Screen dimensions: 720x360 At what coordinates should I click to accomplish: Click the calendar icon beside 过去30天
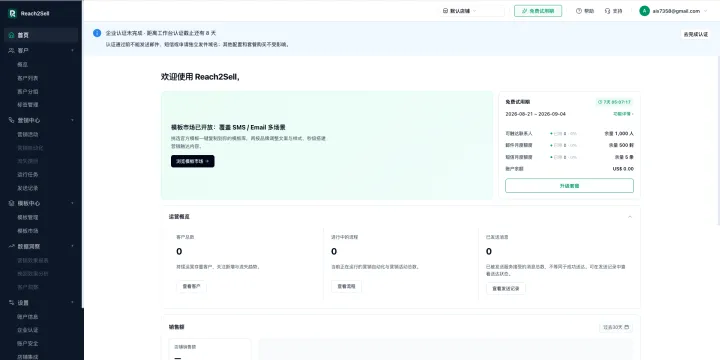pyautogui.click(x=627, y=327)
